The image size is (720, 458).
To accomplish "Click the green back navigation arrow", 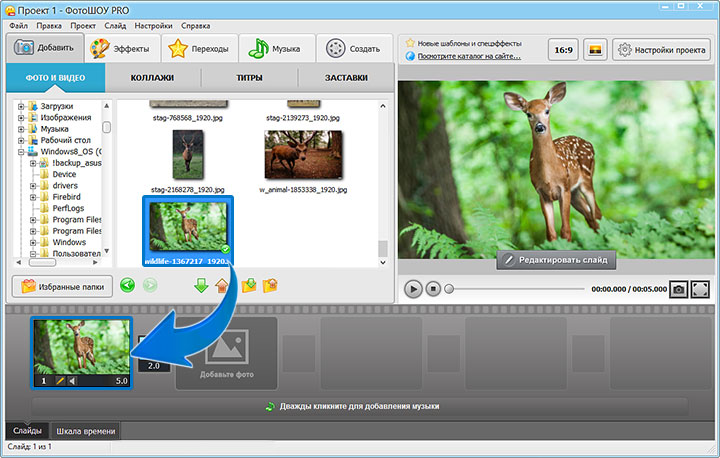I will (x=127, y=285).
